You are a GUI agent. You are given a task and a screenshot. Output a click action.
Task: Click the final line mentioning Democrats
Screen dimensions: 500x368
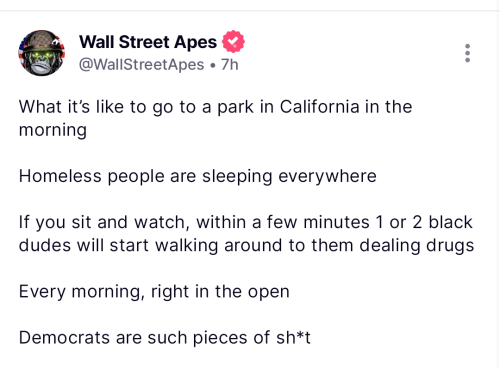pyautogui.click(x=165, y=337)
